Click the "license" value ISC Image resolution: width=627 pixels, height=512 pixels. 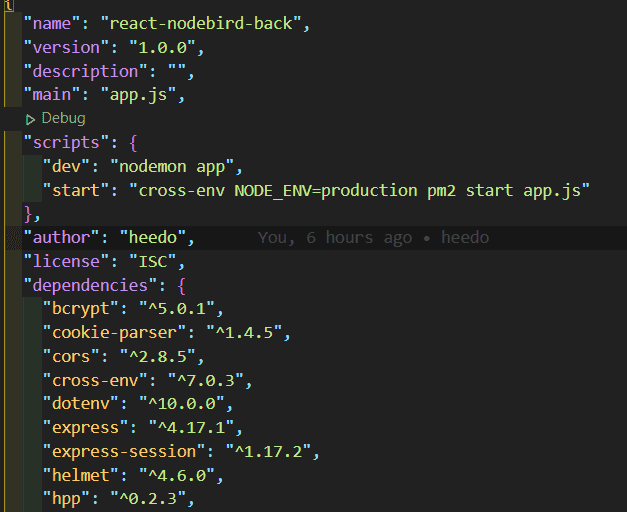click(152, 262)
